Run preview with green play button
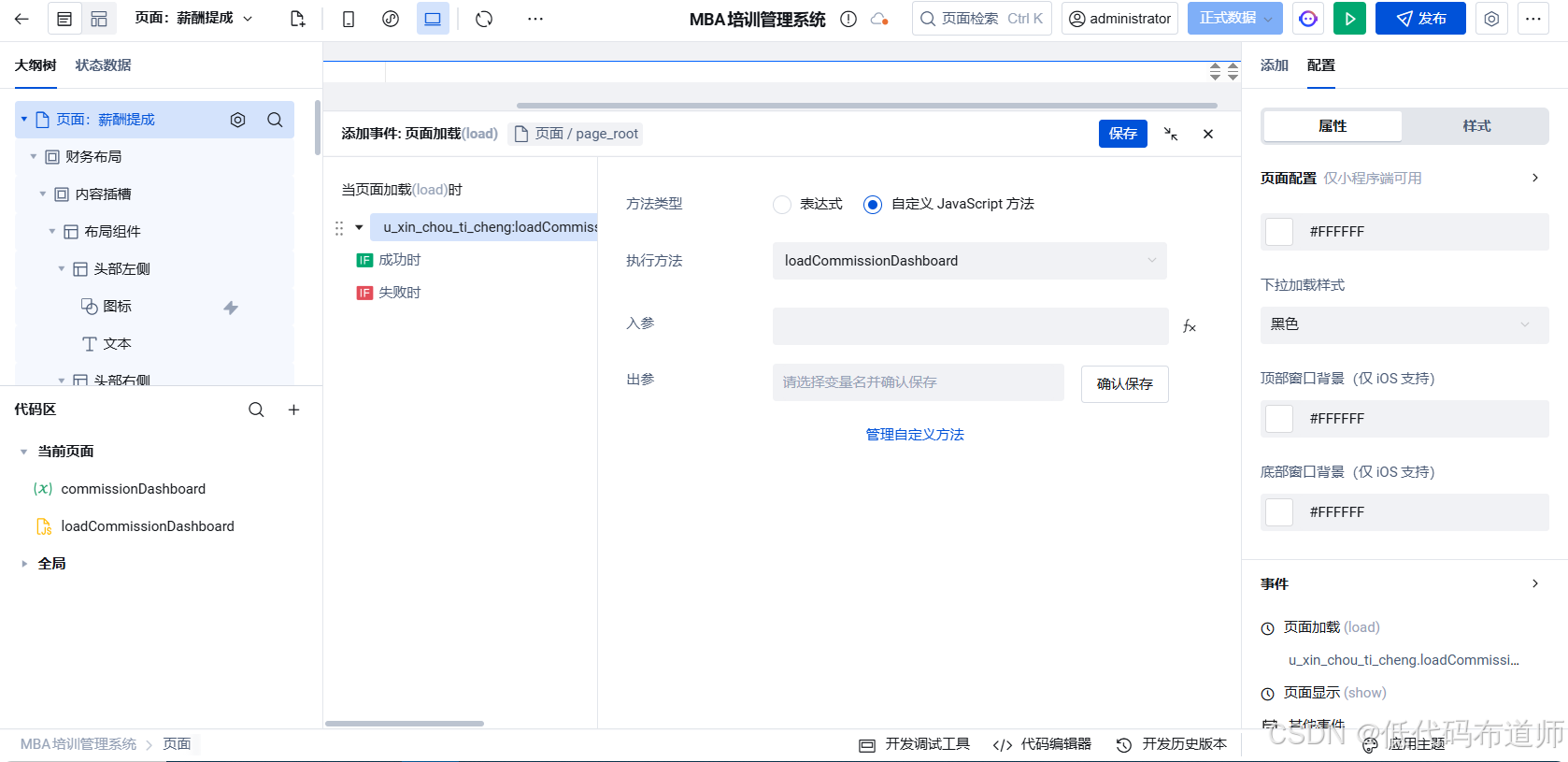1568x762 pixels. pos(1349,19)
